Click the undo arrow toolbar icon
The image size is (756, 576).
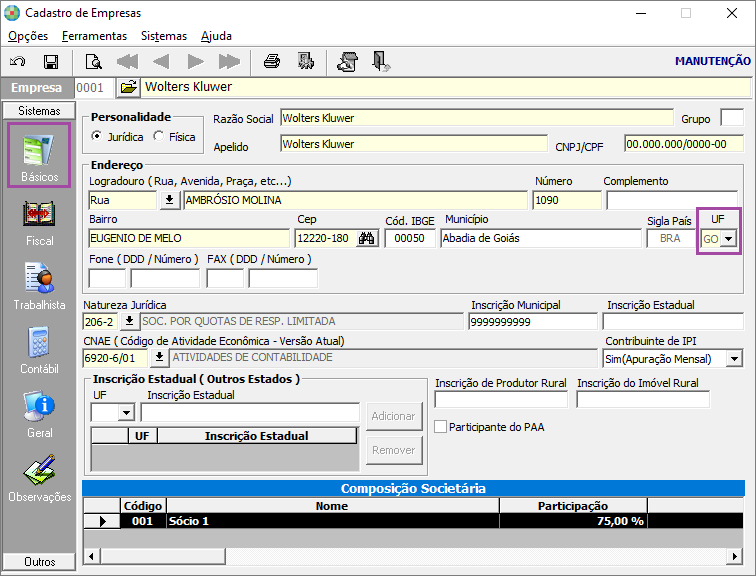point(18,62)
